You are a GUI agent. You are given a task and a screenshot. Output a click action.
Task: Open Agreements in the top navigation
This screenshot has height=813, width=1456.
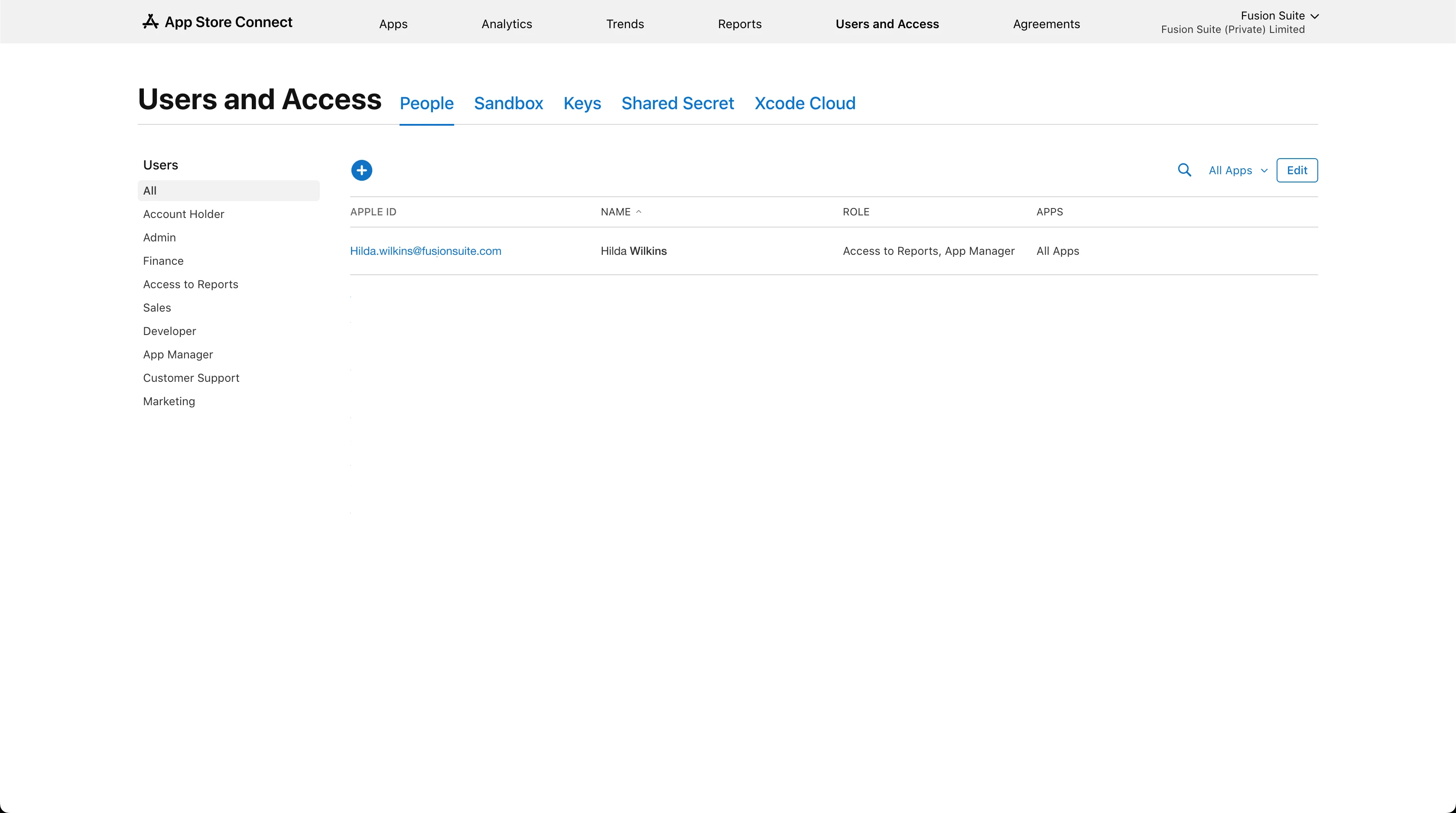click(x=1046, y=24)
